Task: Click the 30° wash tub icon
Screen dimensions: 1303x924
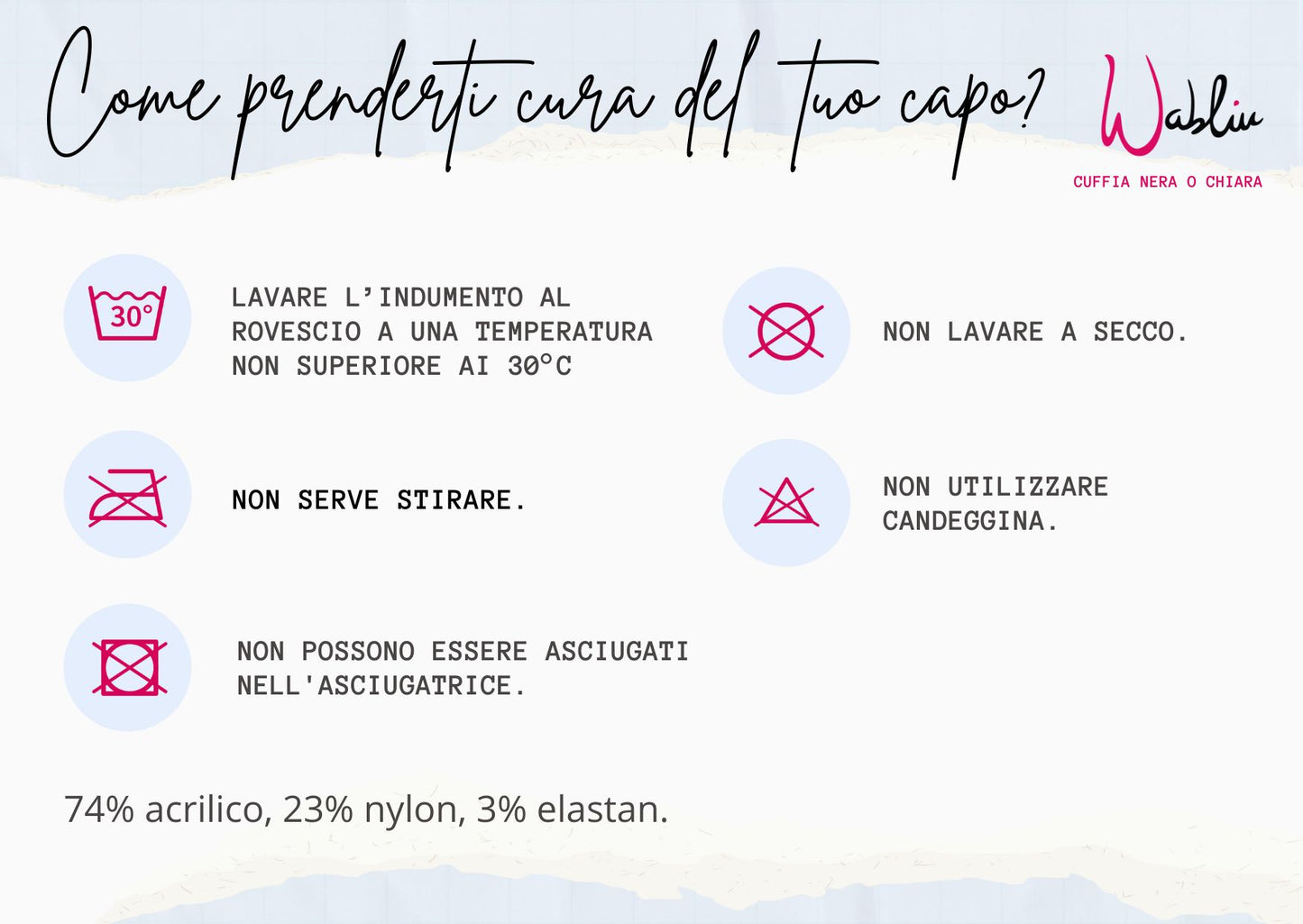Action: [x=127, y=315]
